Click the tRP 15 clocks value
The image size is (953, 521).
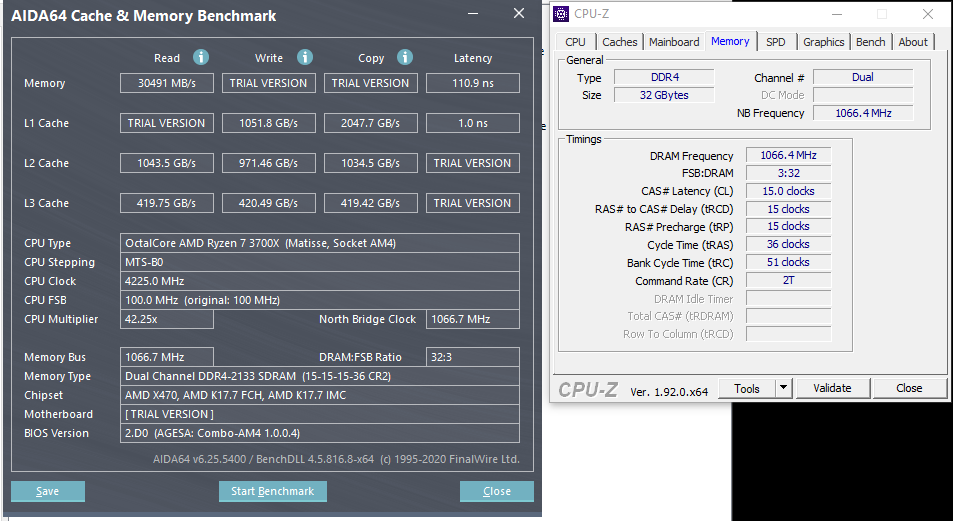click(x=788, y=226)
